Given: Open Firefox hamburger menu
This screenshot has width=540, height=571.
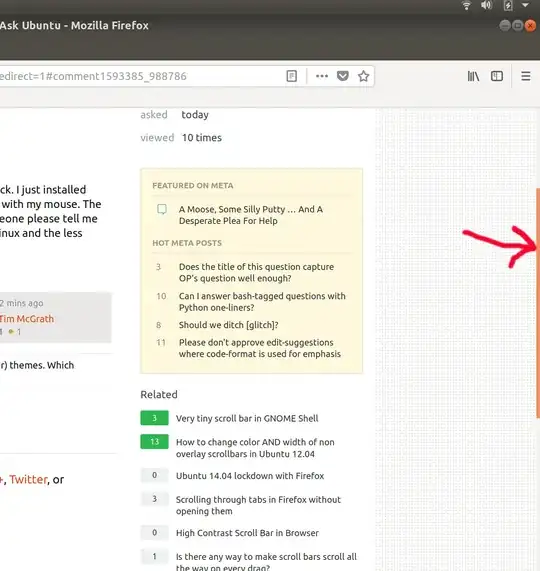Looking at the screenshot, I should coord(525,76).
